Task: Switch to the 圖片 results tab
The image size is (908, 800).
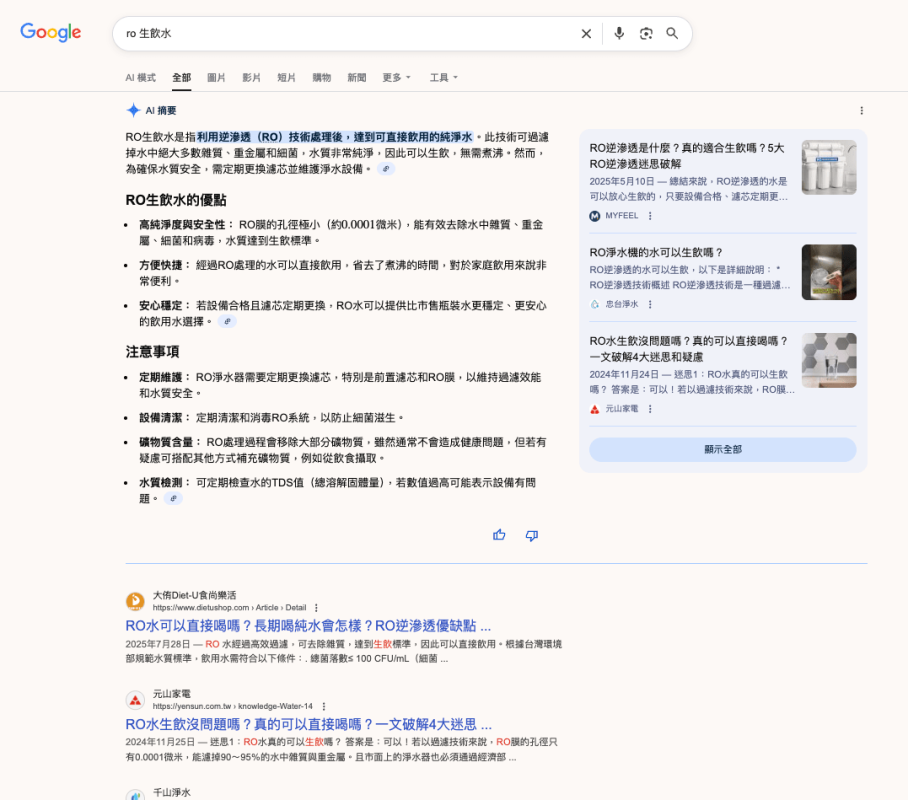Action: [x=216, y=77]
